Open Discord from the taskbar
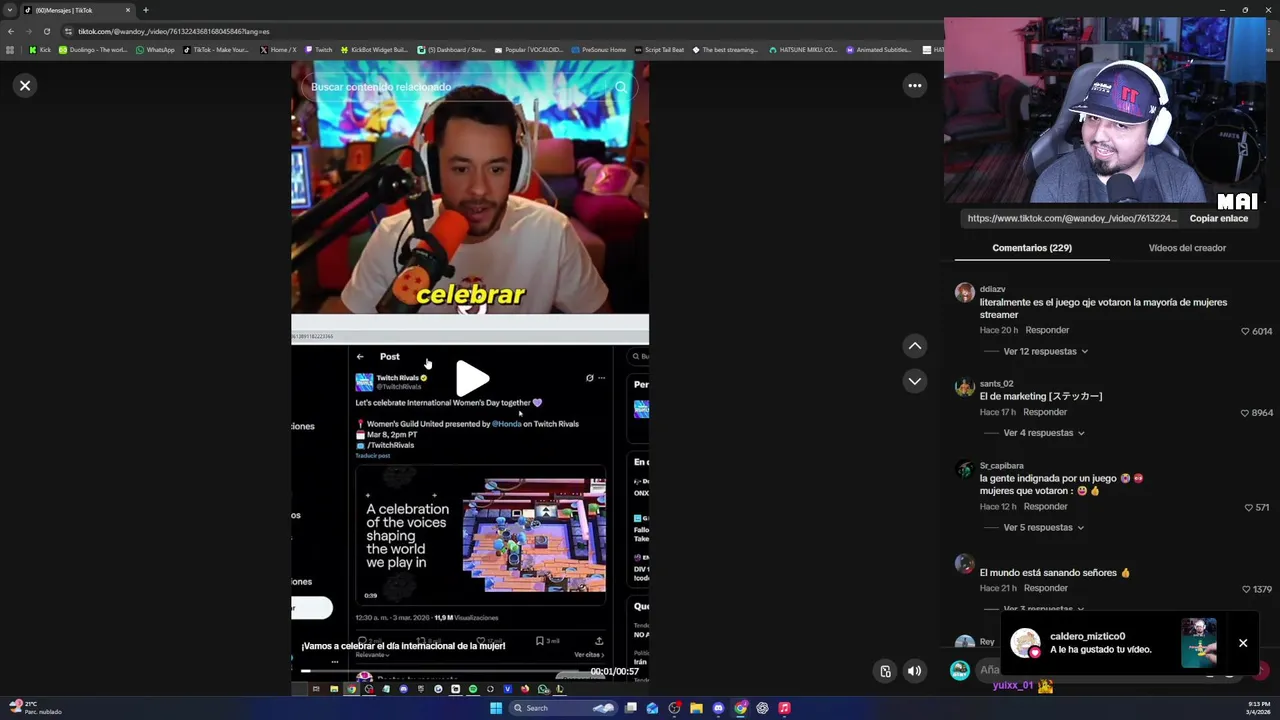Viewport: 1280px width, 720px height. pyautogui.click(x=718, y=708)
